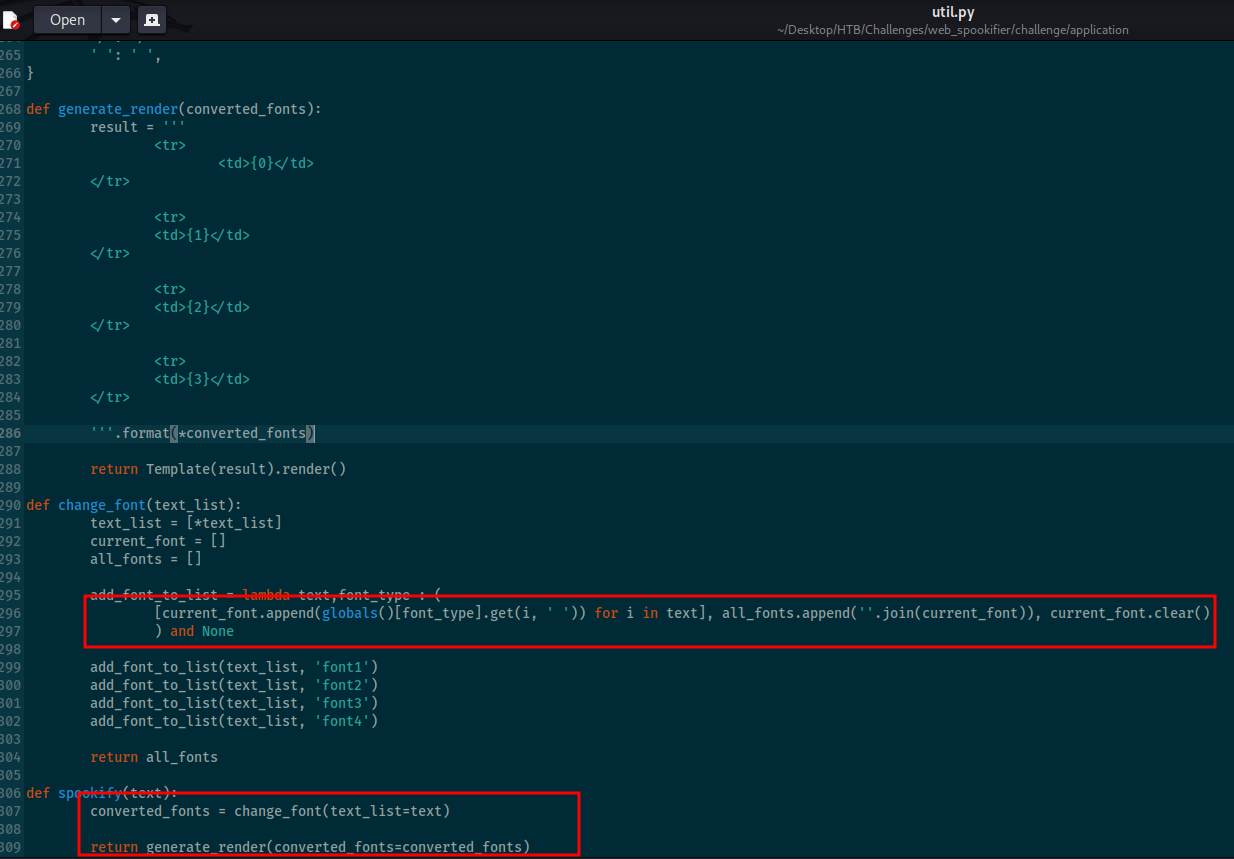Place cursor on spookify function name
Viewport: 1234px width, 859px height.
[88, 793]
